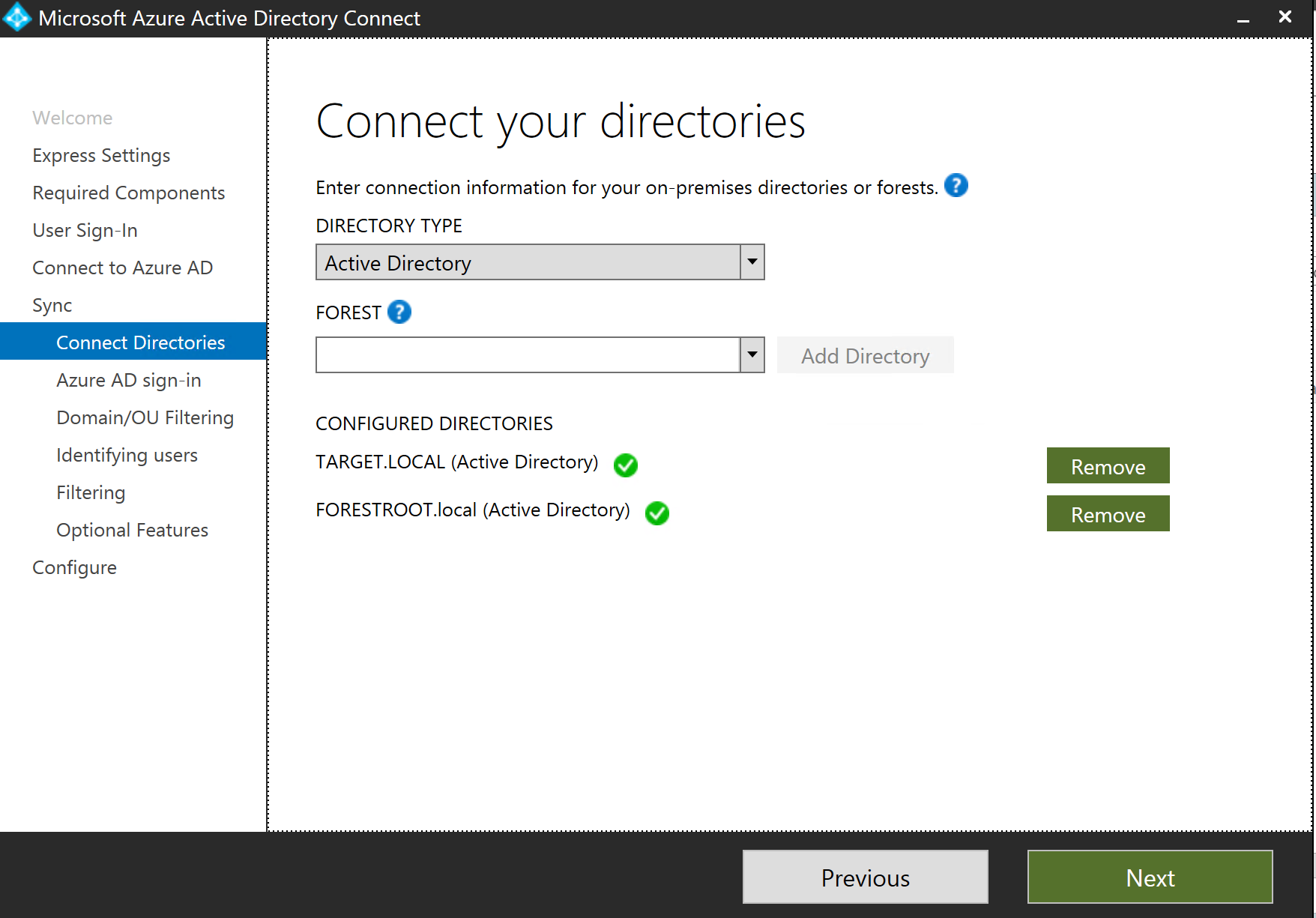Click into the Forest name input field
Viewport: 1316px width, 918px height.
click(x=528, y=355)
